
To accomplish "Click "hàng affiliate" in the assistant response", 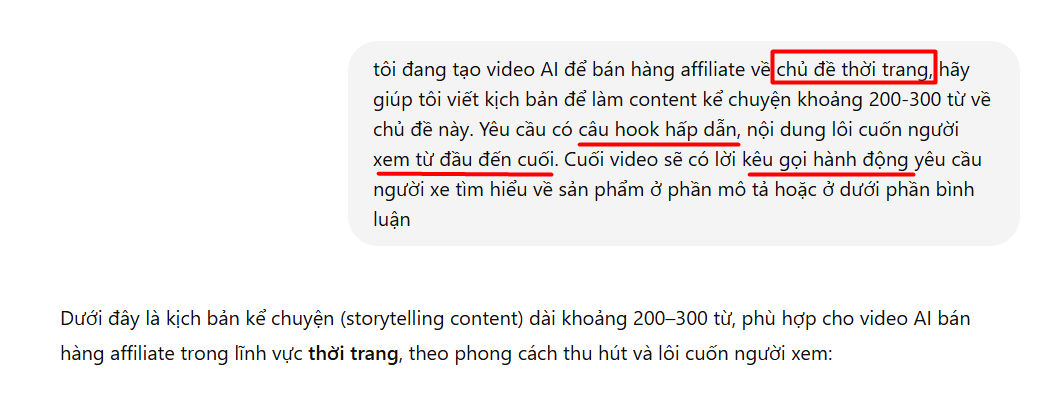I will (110, 353).
